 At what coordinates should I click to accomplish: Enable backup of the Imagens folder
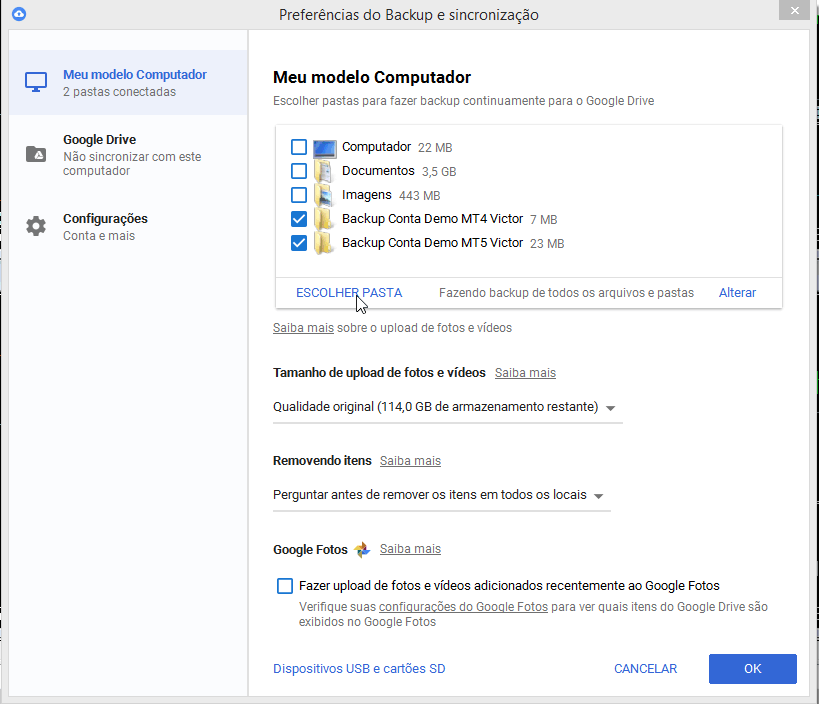click(x=299, y=195)
